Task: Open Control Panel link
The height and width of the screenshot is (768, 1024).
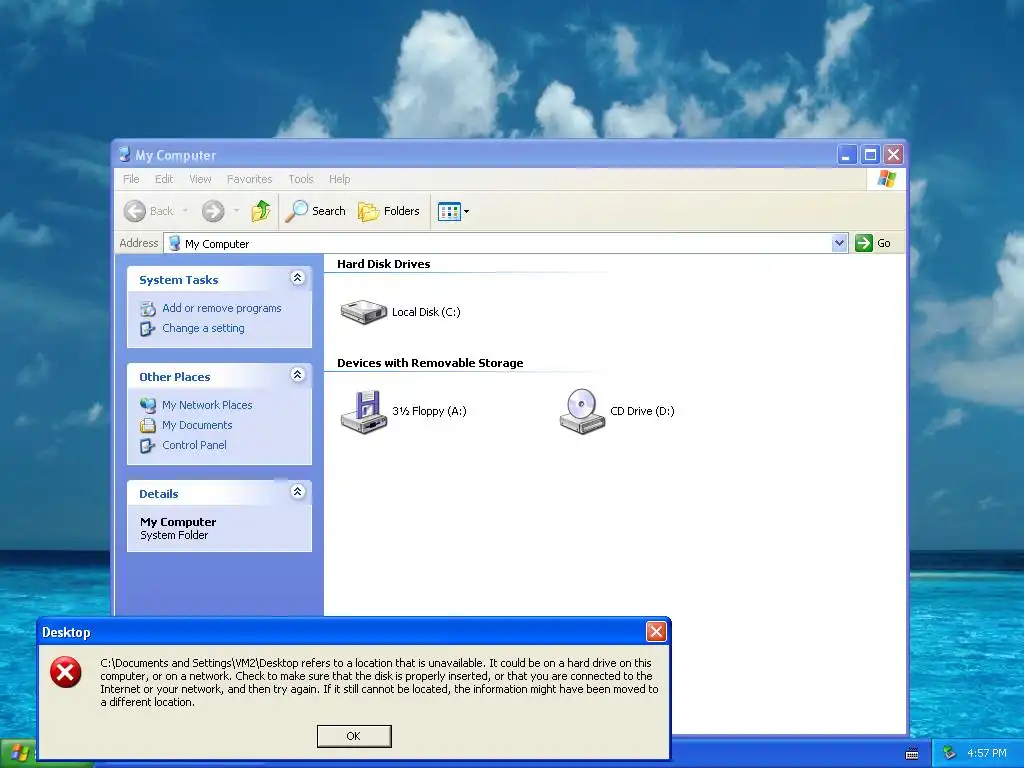Action: (194, 445)
